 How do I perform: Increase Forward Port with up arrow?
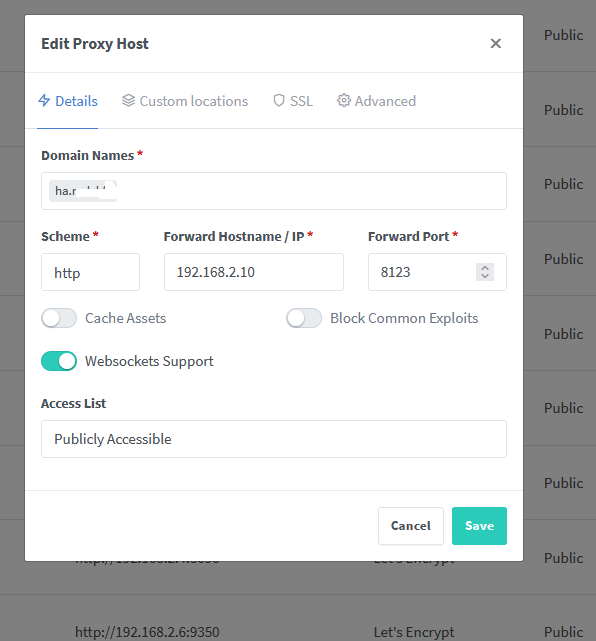point(485,268)
